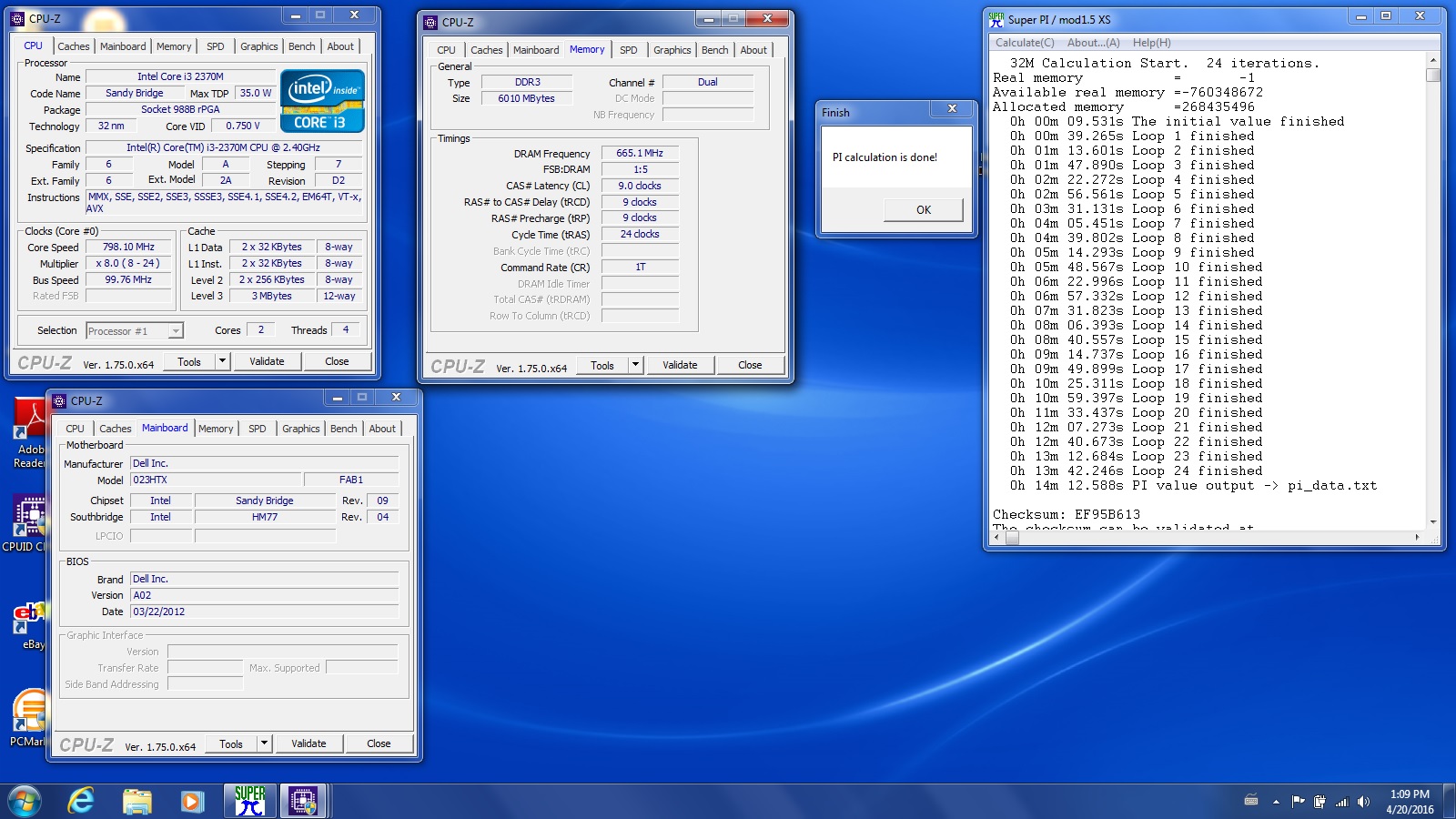Select CPU tab in CPU-Z Mainboard window
This screenshot has width=1456, height=819.
tap(76, 429)
